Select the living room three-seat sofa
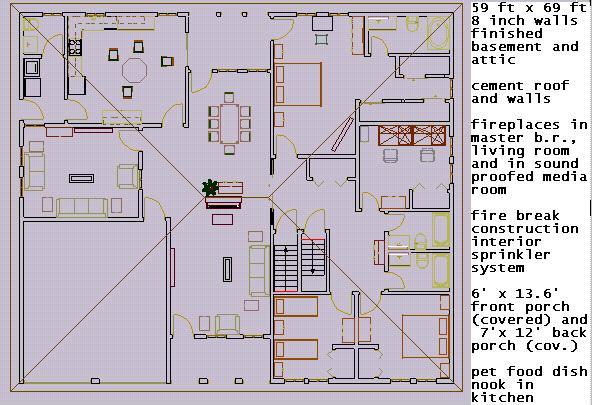Screen dimensions: 593x405 point(82,207)
